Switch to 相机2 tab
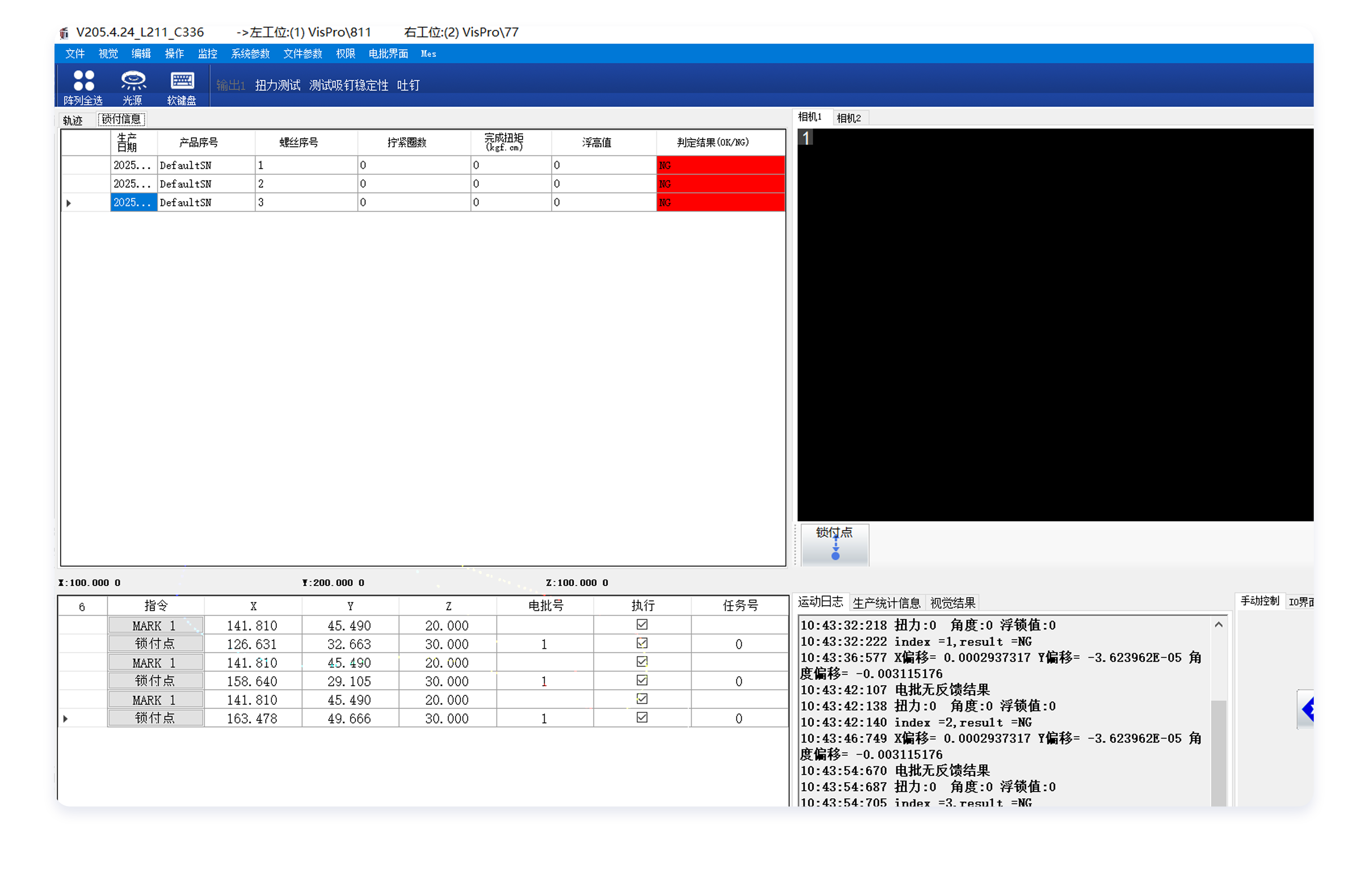 [x=848, y=118]
